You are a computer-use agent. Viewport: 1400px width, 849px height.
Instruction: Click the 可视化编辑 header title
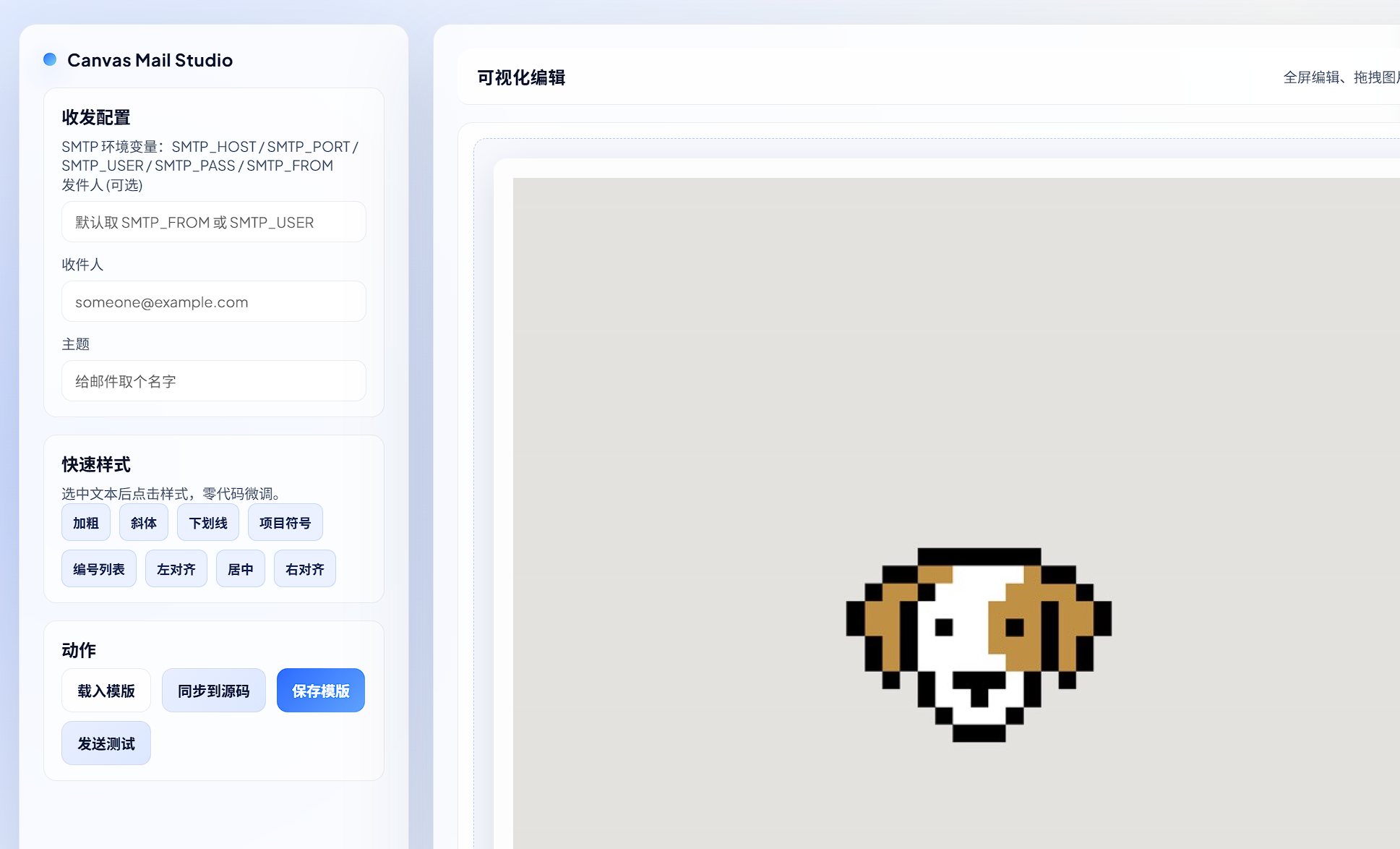(x=521, y=77)
